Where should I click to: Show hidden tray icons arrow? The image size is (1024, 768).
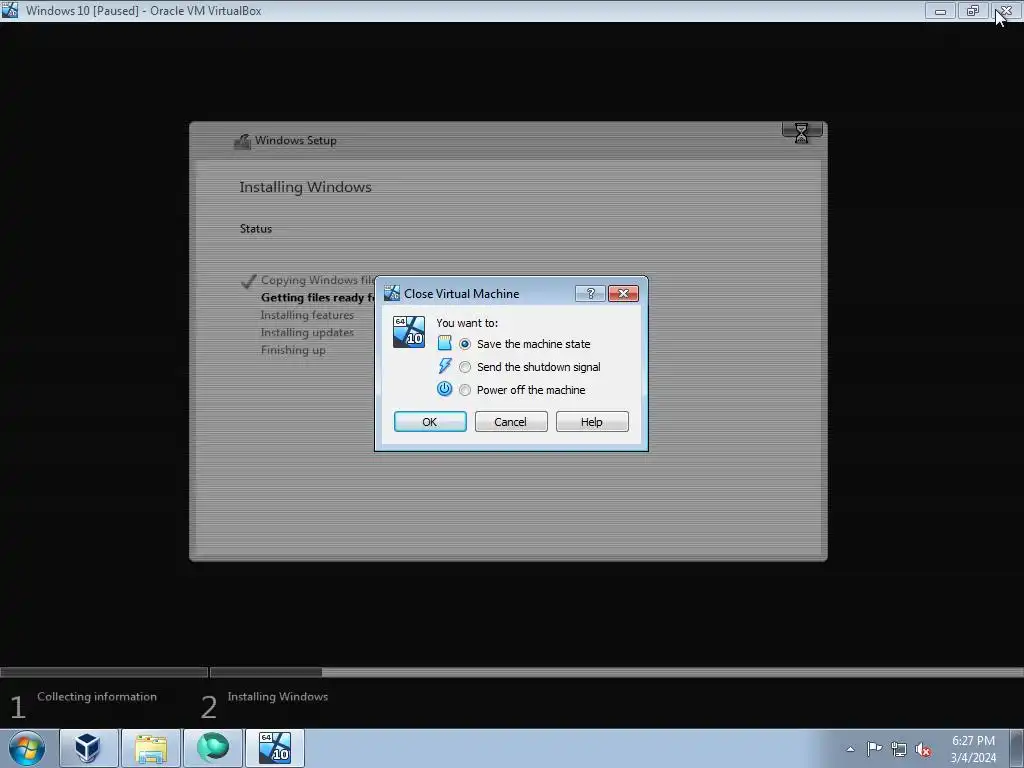coord(850,749)
